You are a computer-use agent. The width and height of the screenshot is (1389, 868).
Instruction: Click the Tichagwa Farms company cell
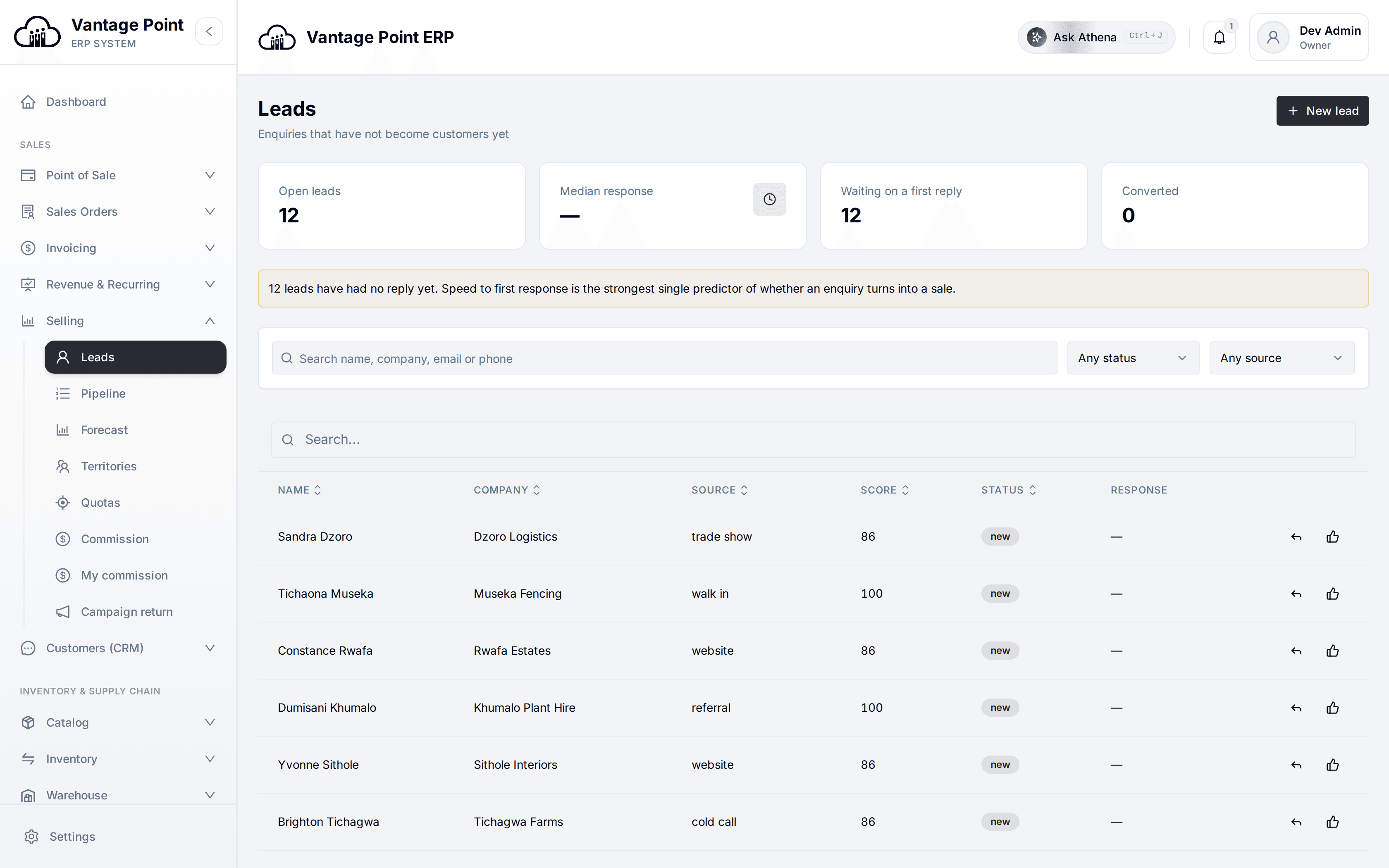[518, 822]
